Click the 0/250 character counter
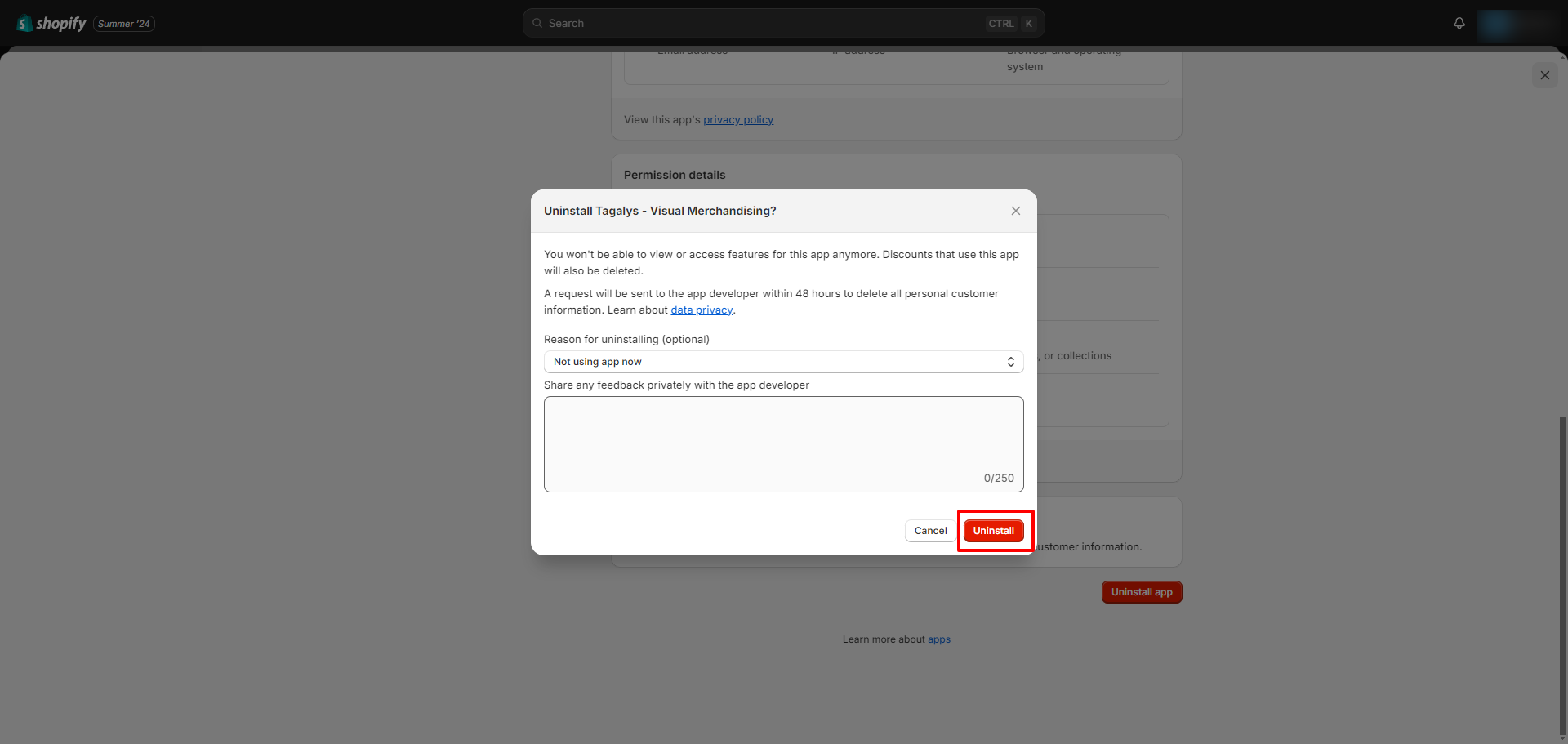Screen dimensions: 1568x744 (999, 479)
